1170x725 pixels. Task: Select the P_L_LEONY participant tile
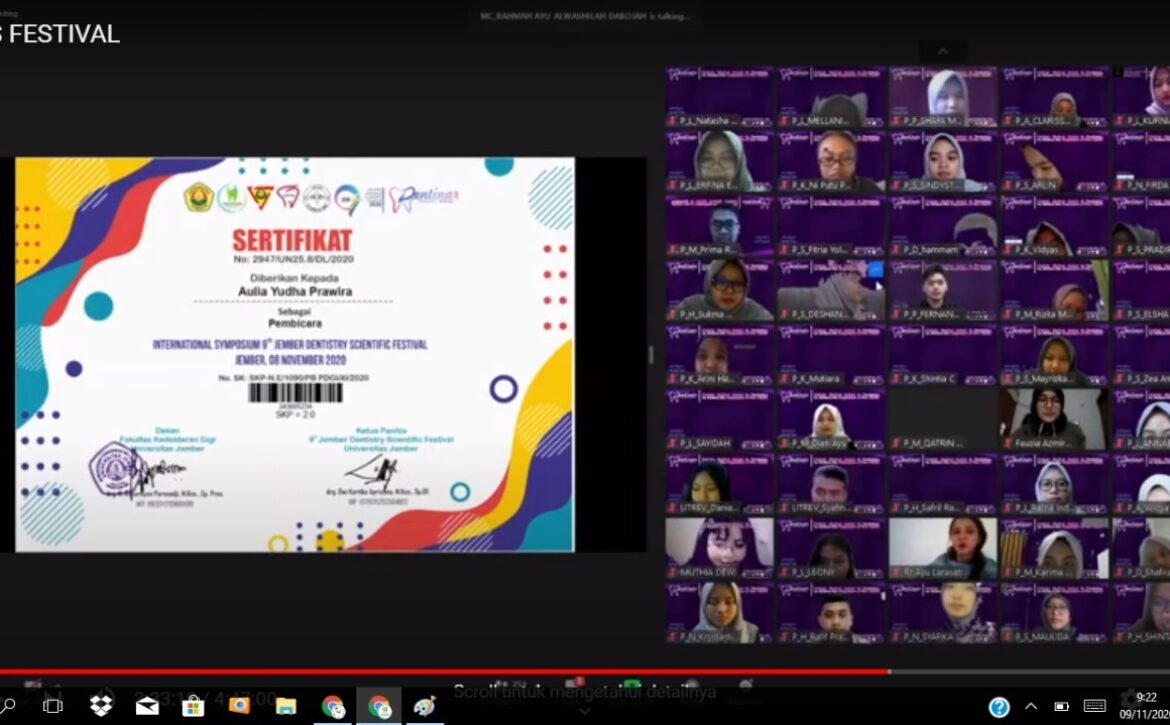tap(831, 549)
